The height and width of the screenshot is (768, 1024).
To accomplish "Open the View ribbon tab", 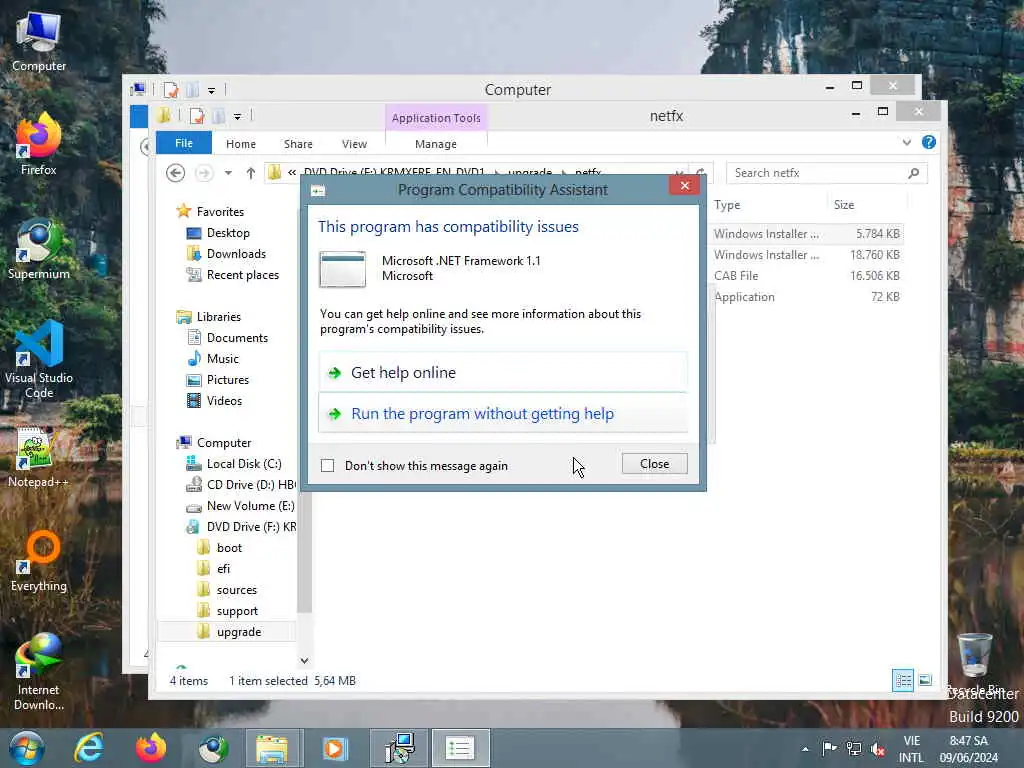I will 354,144.
